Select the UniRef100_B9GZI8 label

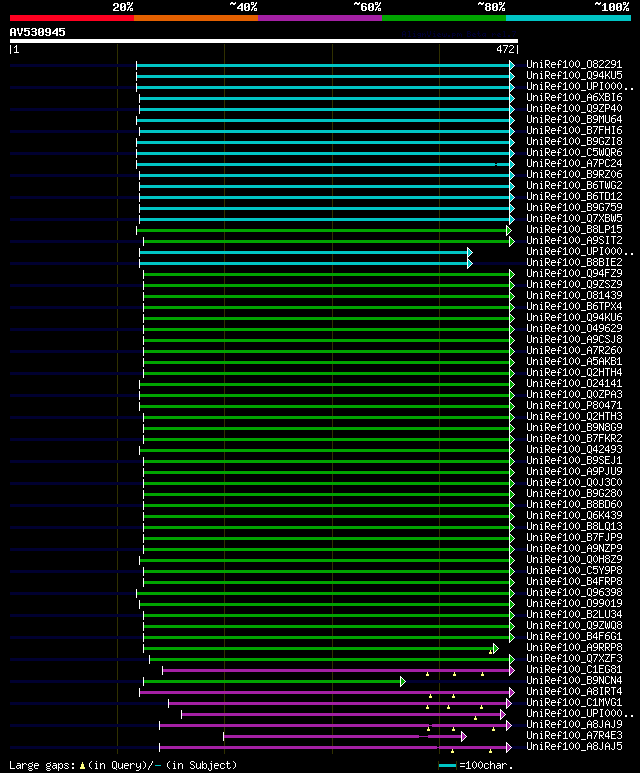574,141
